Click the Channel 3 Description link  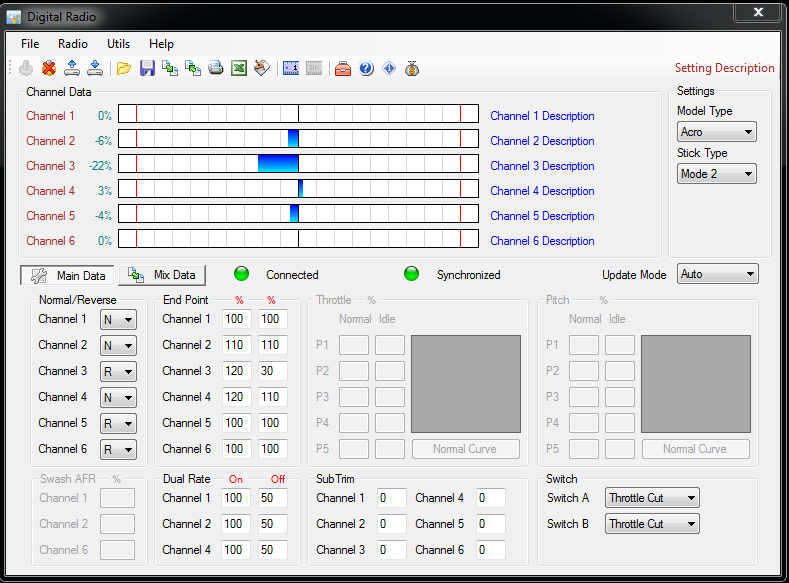[542, 166]
